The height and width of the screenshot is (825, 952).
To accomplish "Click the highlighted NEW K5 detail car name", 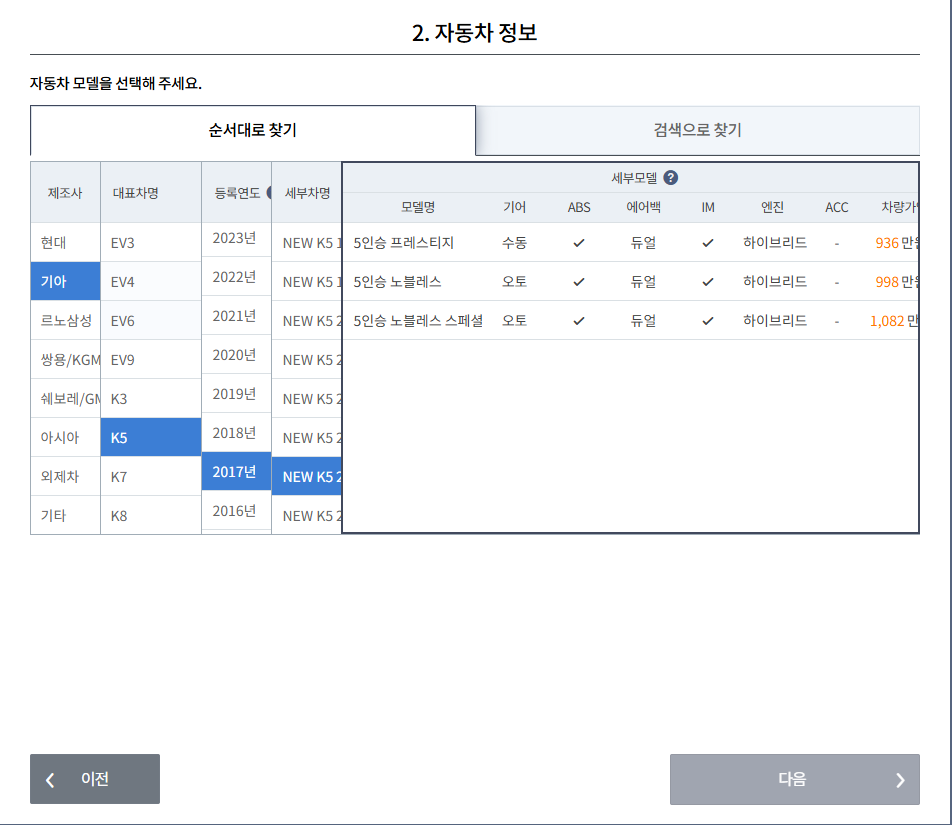I will [x=307, y=476].
